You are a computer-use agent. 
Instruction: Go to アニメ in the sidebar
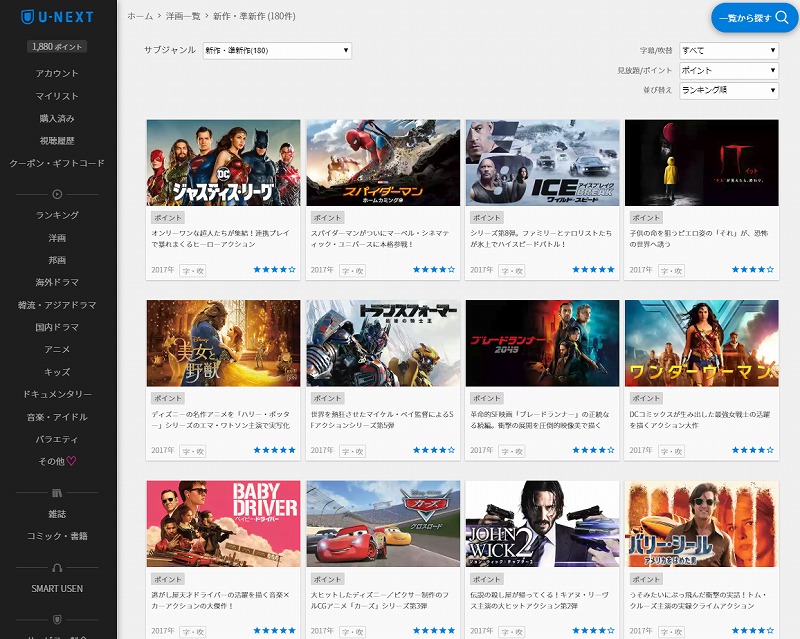tap(57, 350)
